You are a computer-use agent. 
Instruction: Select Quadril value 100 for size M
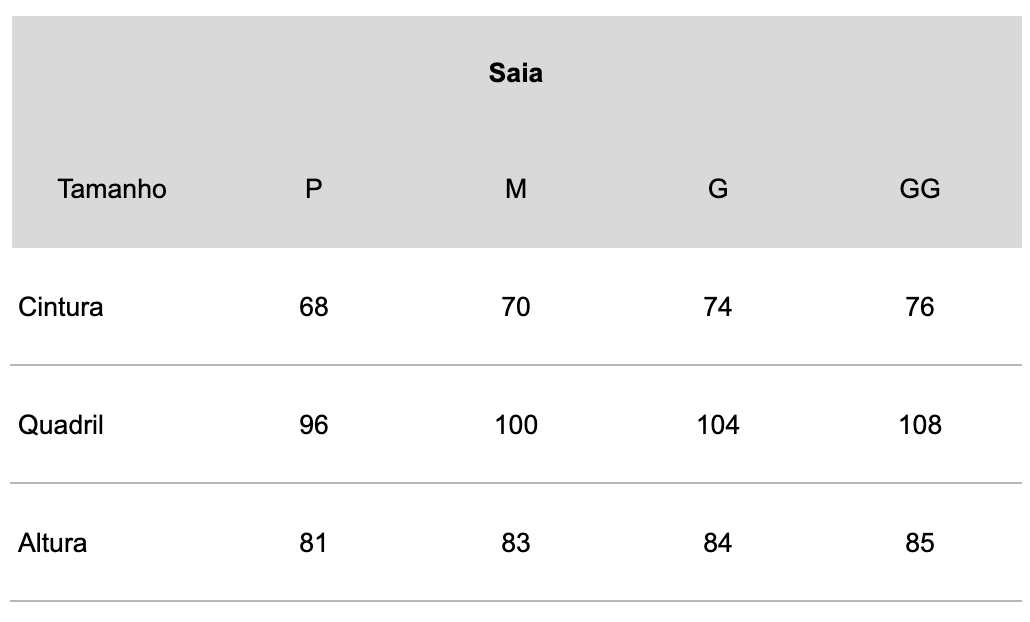(x=516, y=425)
